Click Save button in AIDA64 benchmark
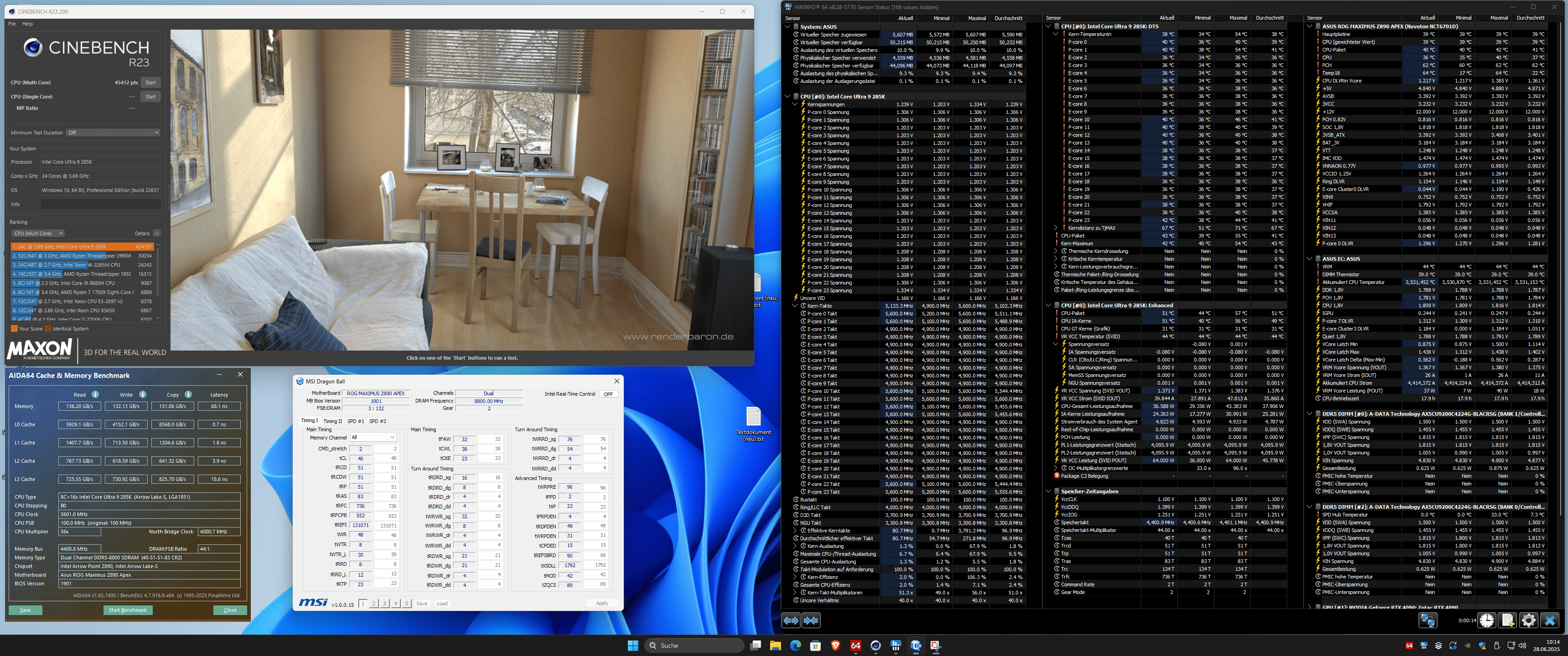 click(26, 610)
